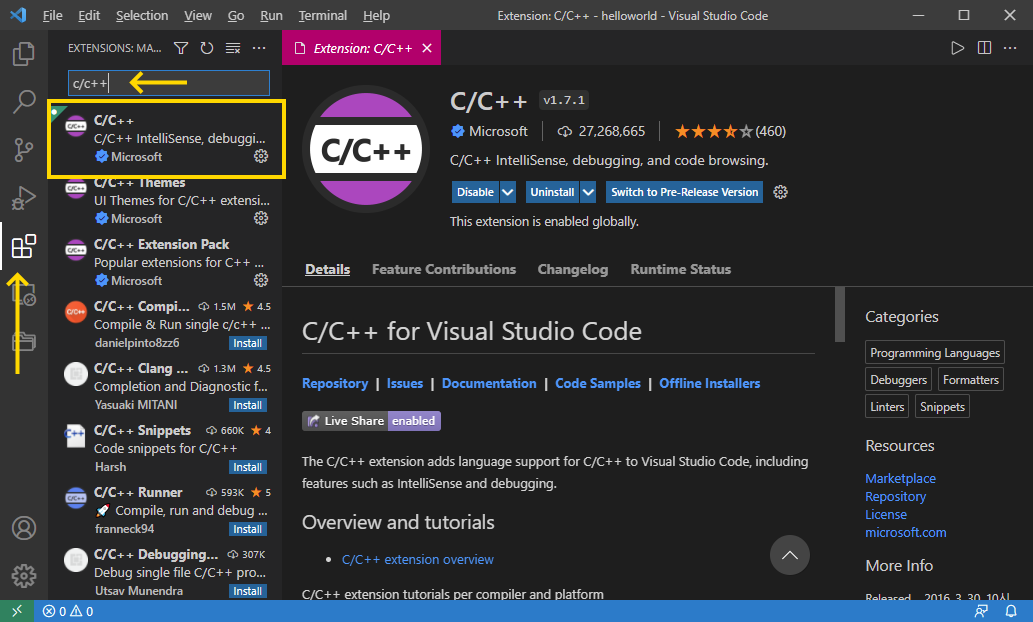Screen dimensions: 1033x622
Task: Open the View menu
Action: (198, 15)
